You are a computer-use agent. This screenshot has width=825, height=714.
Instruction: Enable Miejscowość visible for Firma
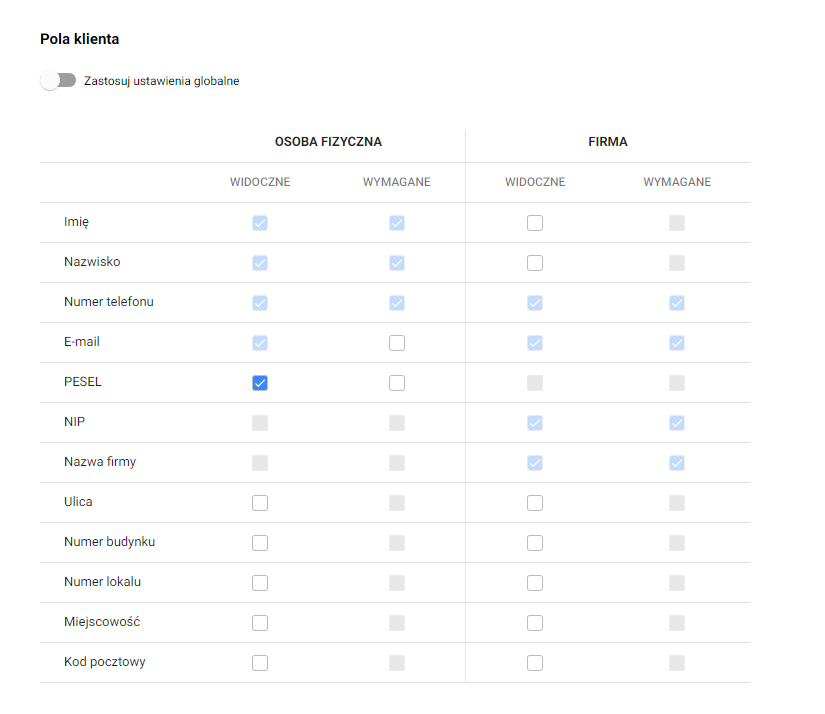click(535, 622)
